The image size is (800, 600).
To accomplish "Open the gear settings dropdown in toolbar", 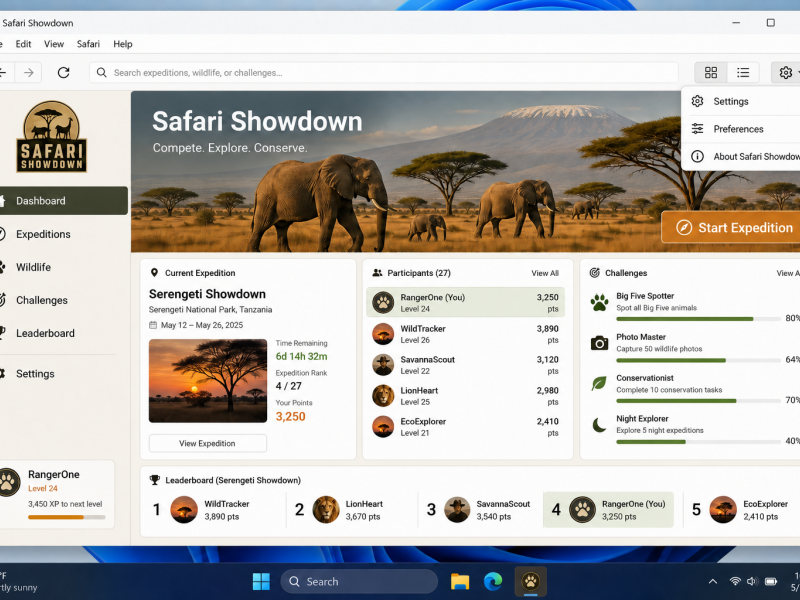I will (x=786, y=72).
